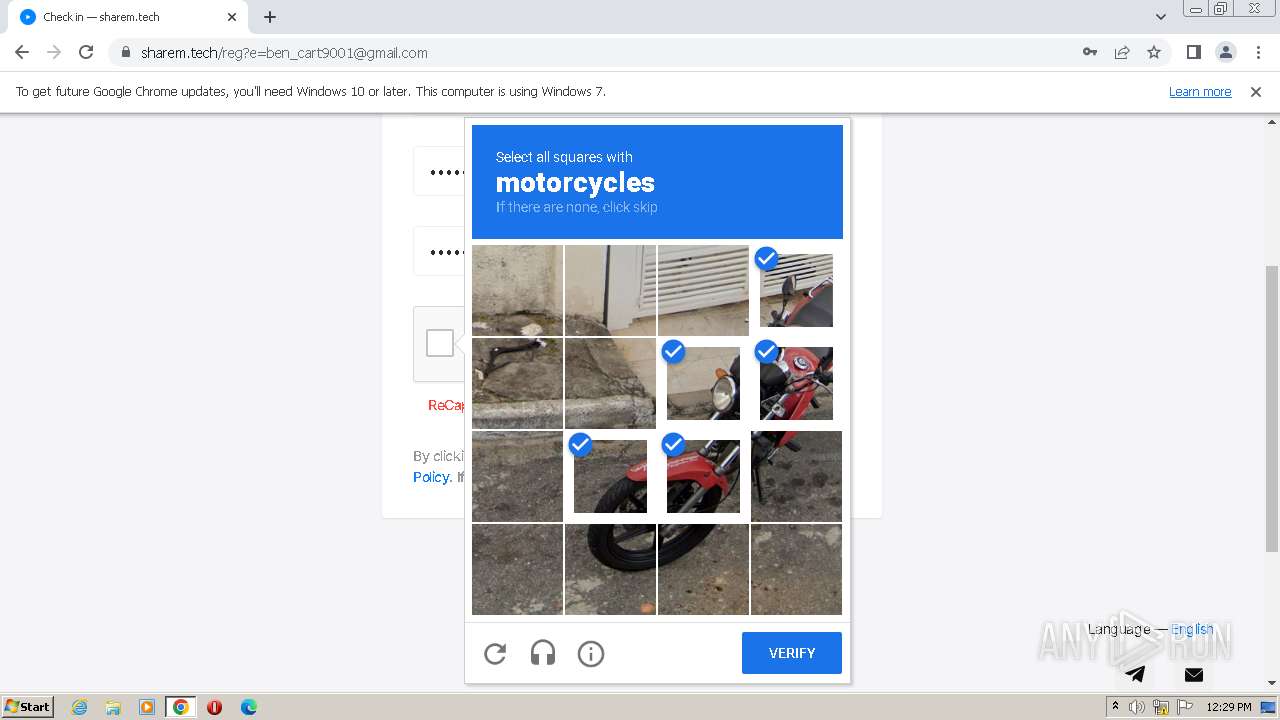
Task: Select the tile with the black handlebar lever
Action: [x=517, y=383]
